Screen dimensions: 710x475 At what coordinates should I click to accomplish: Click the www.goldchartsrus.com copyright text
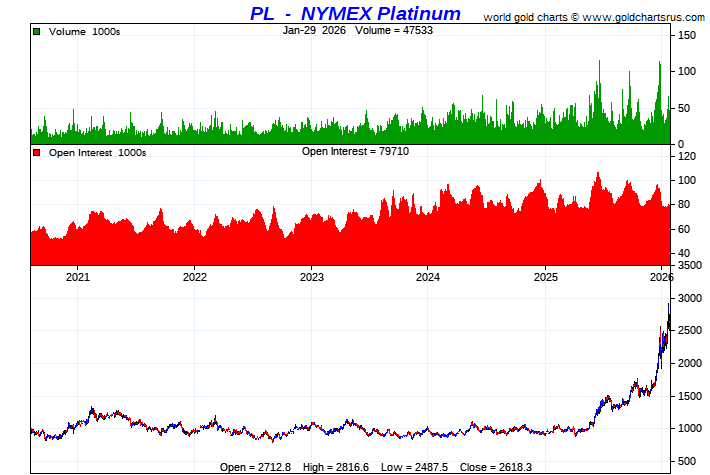594,17
